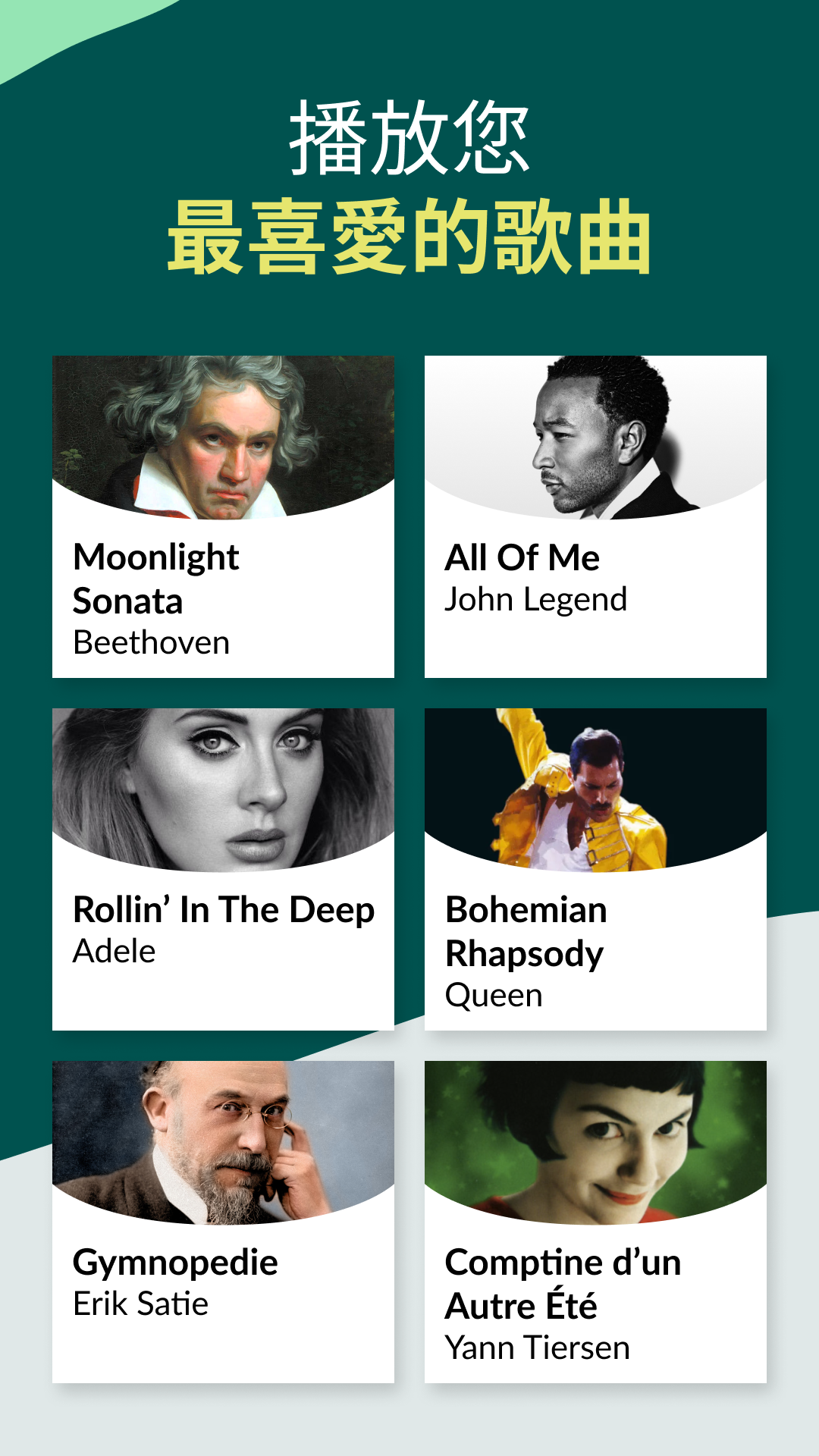The image size is (819, 1456).
Task: Select Comptine d'un Autre Été title
Action: pos(563,1284)
